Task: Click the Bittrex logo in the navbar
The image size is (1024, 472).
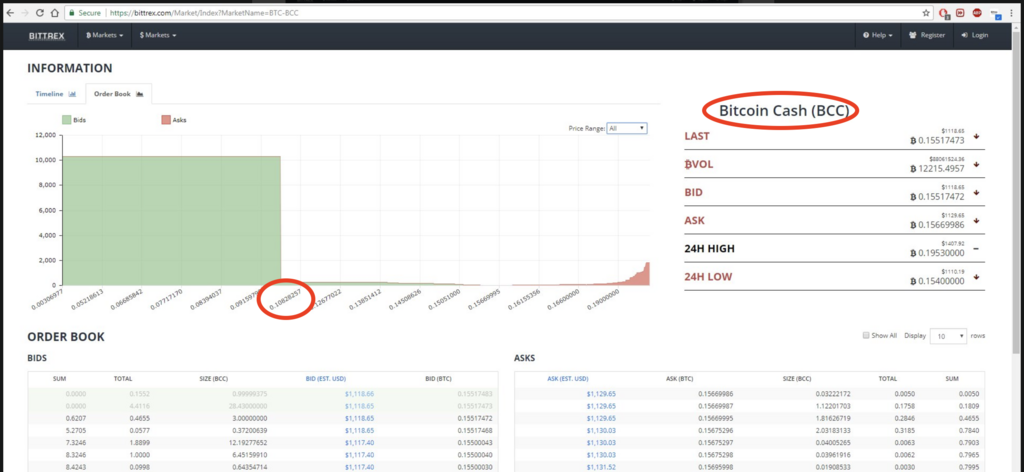Action: [x=46, y=35]
